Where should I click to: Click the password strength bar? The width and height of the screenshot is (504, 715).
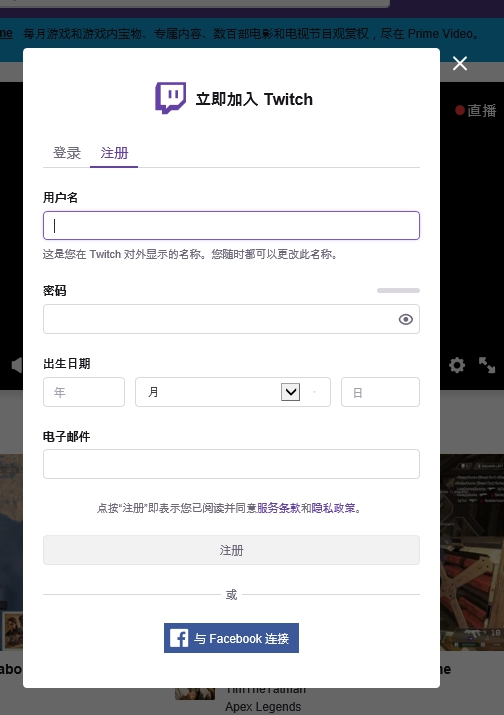[398, 290]
